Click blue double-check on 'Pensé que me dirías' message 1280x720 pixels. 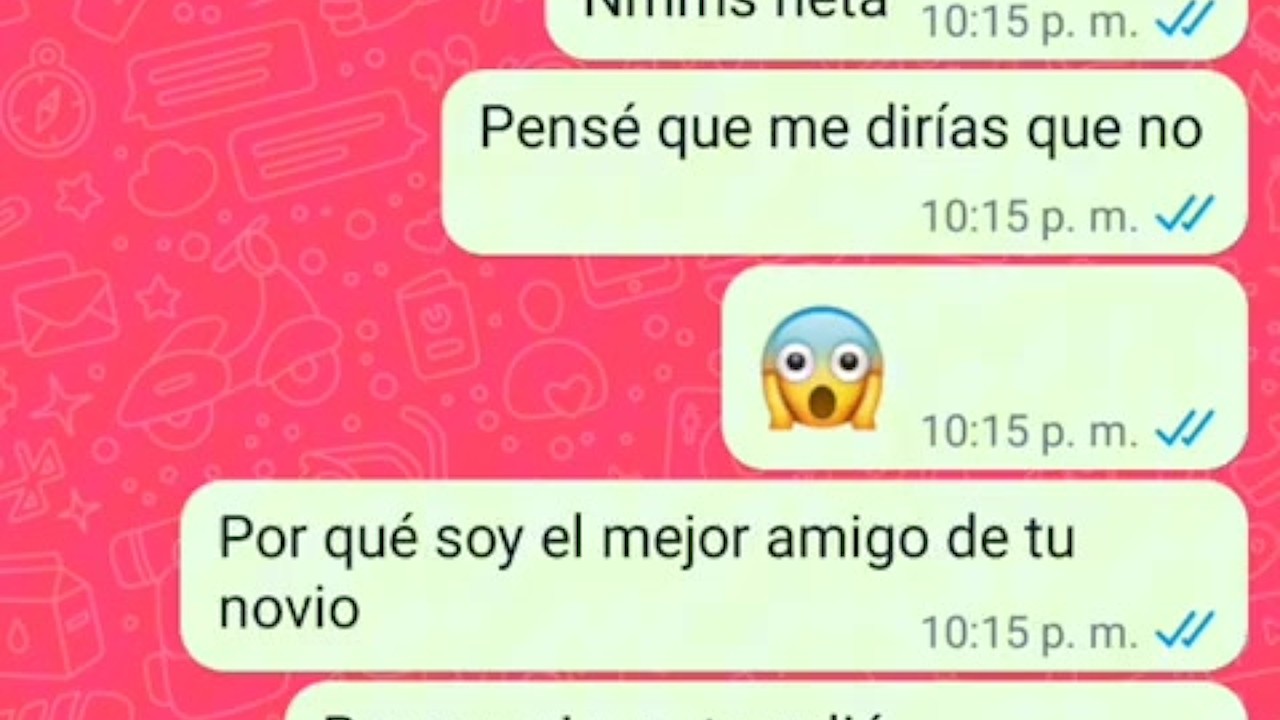[1185, 214]
